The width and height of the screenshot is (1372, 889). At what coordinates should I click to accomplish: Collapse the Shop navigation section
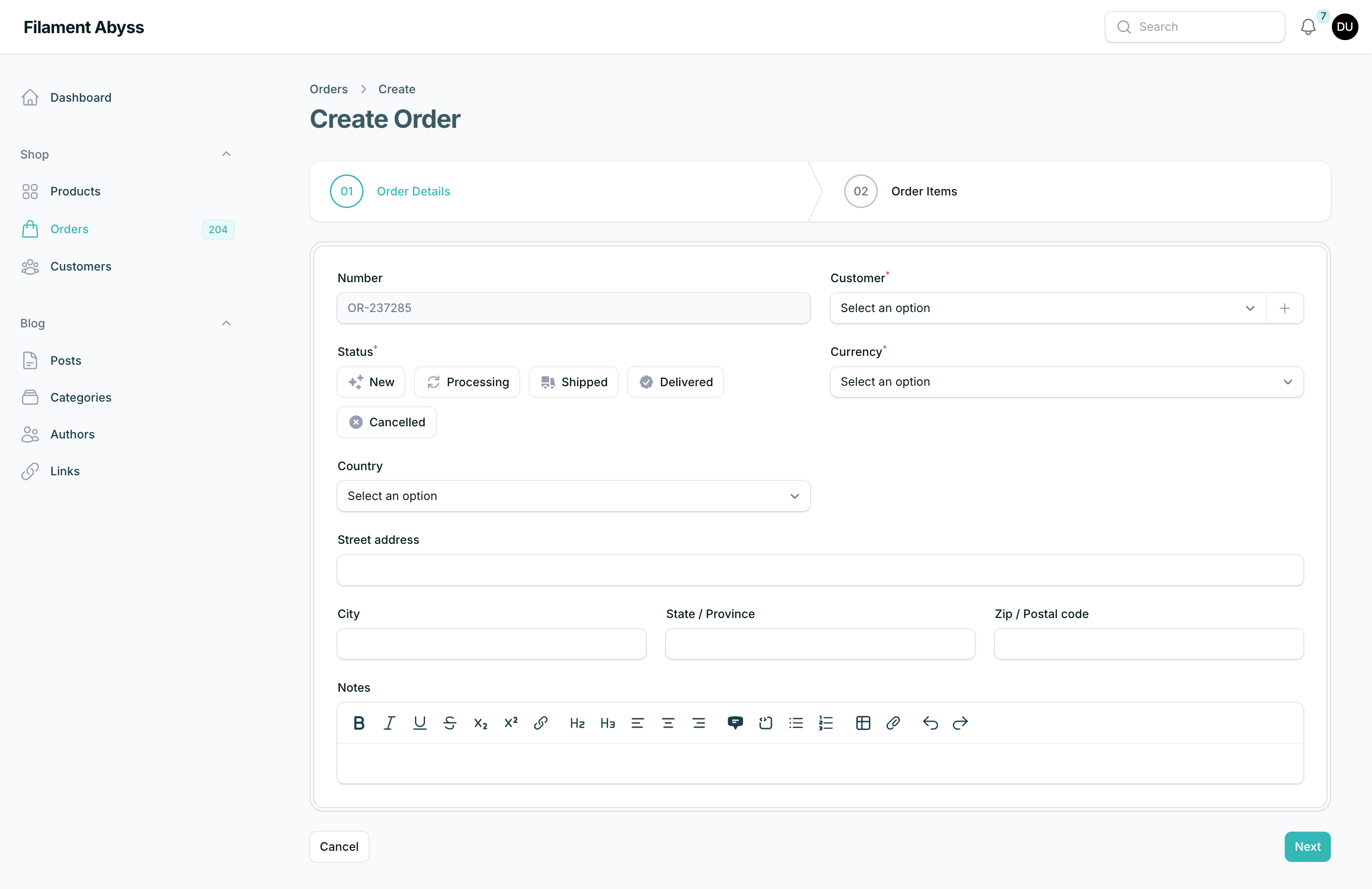[x=226, y=154]
